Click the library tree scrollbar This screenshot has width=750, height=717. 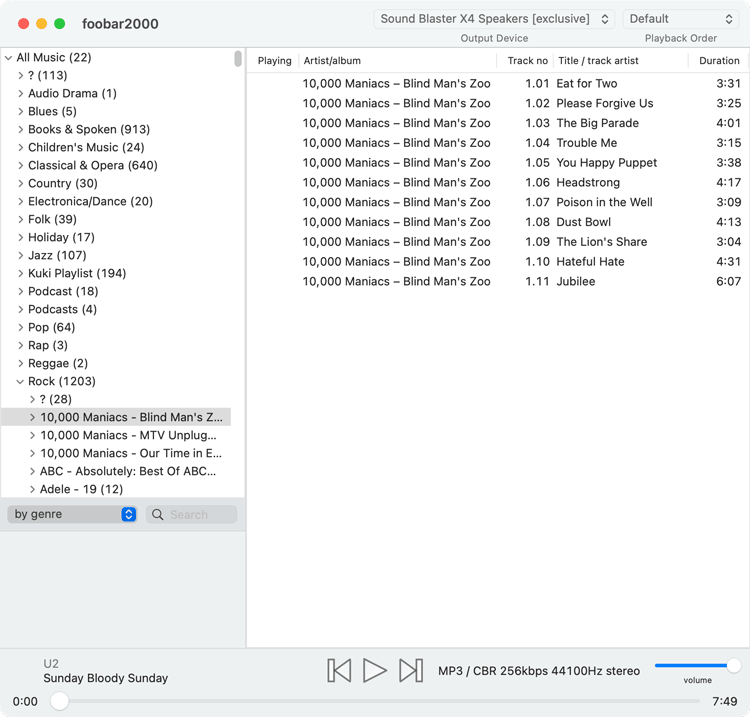point(238,59)
